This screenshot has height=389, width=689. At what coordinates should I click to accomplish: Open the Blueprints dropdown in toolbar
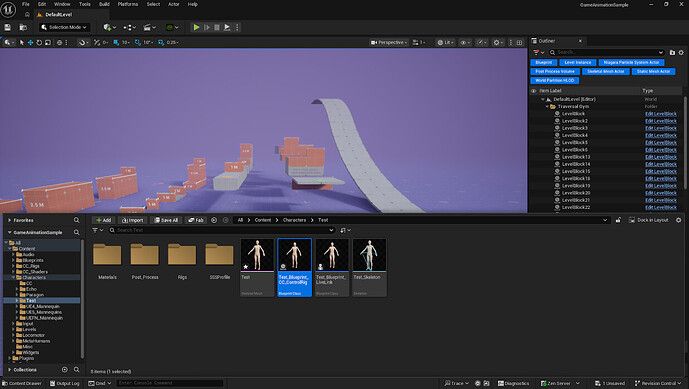(129, 27)
